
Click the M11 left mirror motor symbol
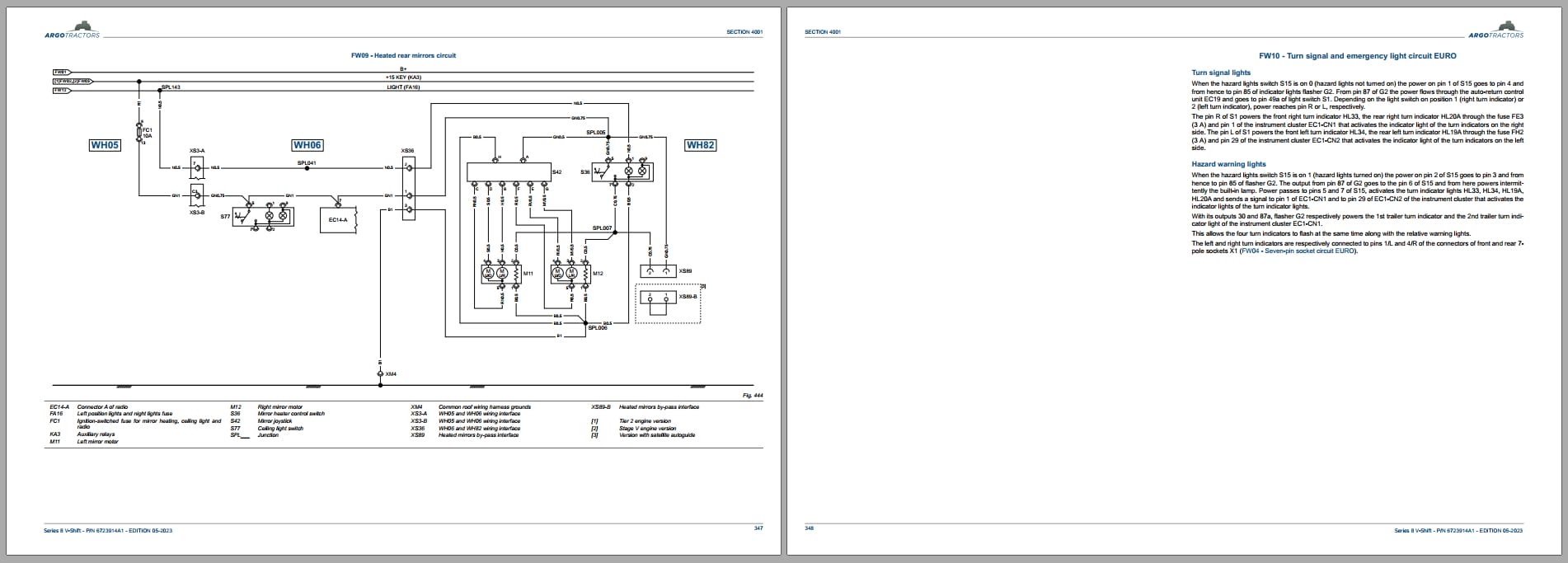(502, 273)
